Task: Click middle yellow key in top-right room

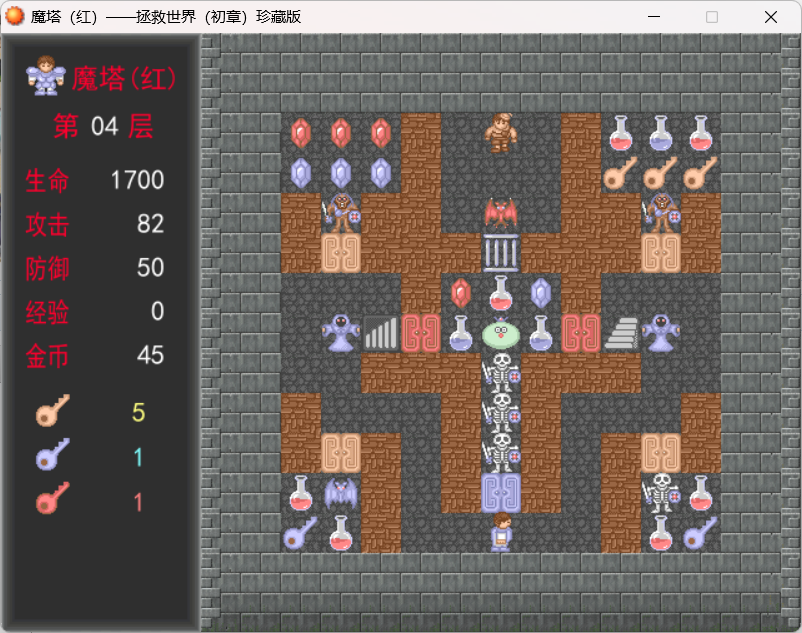Action: pos(660,173)
